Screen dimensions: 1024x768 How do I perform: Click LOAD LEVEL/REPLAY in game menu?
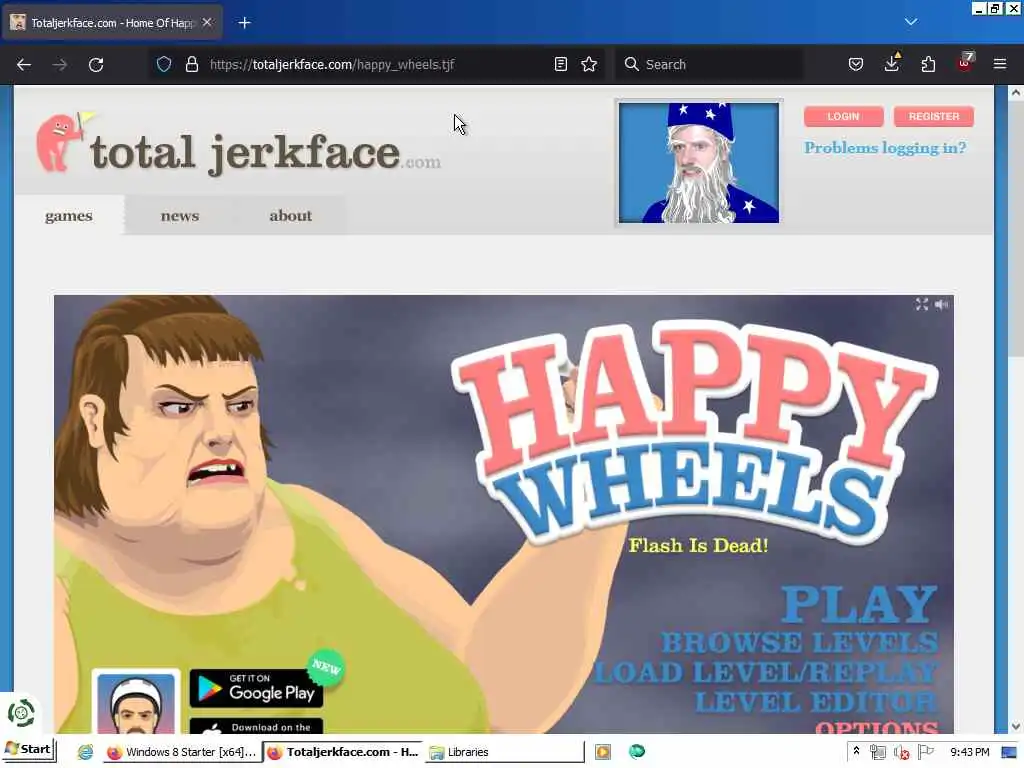coord(766,673)
